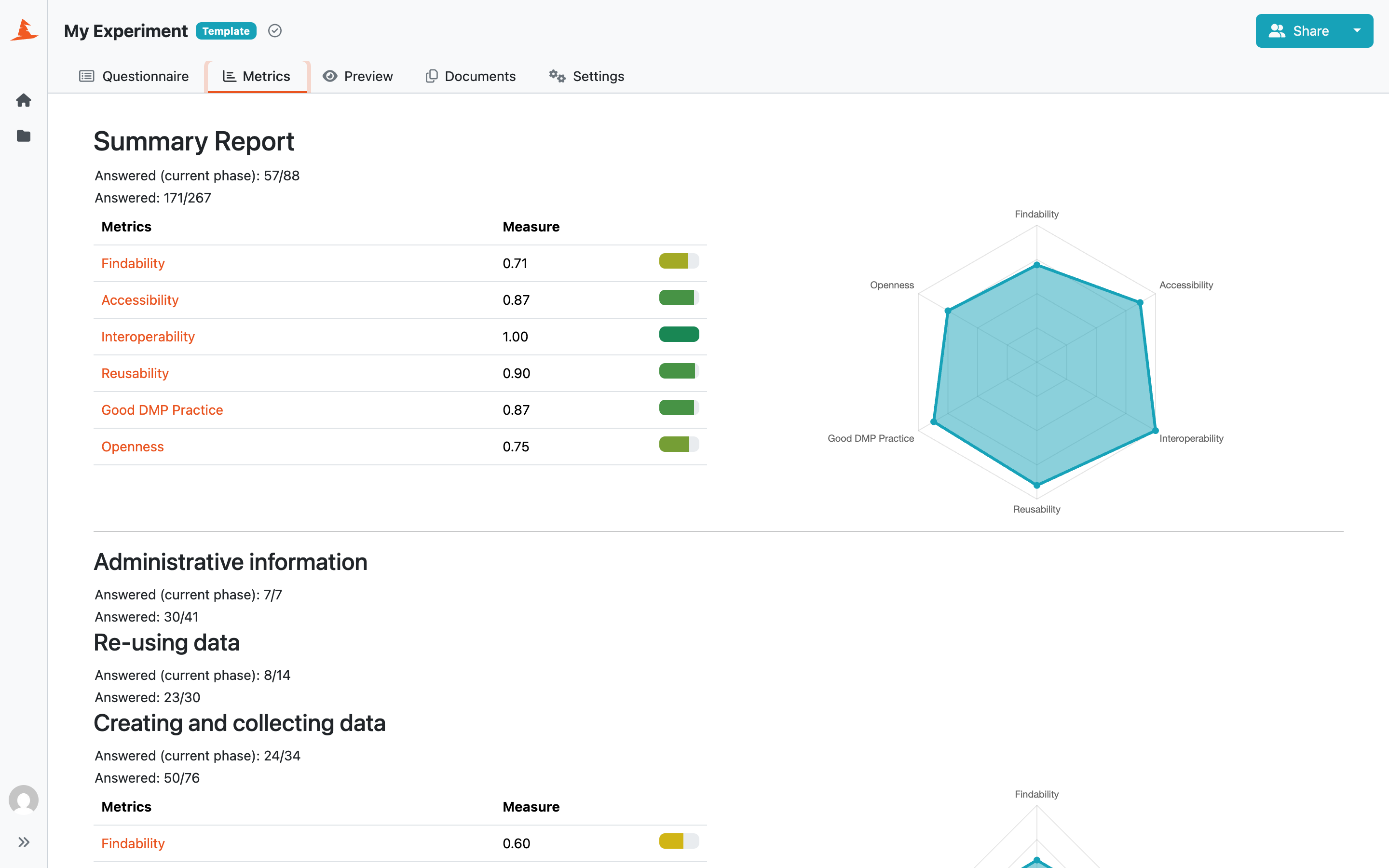Click the My Experiment title
1389x868 pixels.
[126, 31]
